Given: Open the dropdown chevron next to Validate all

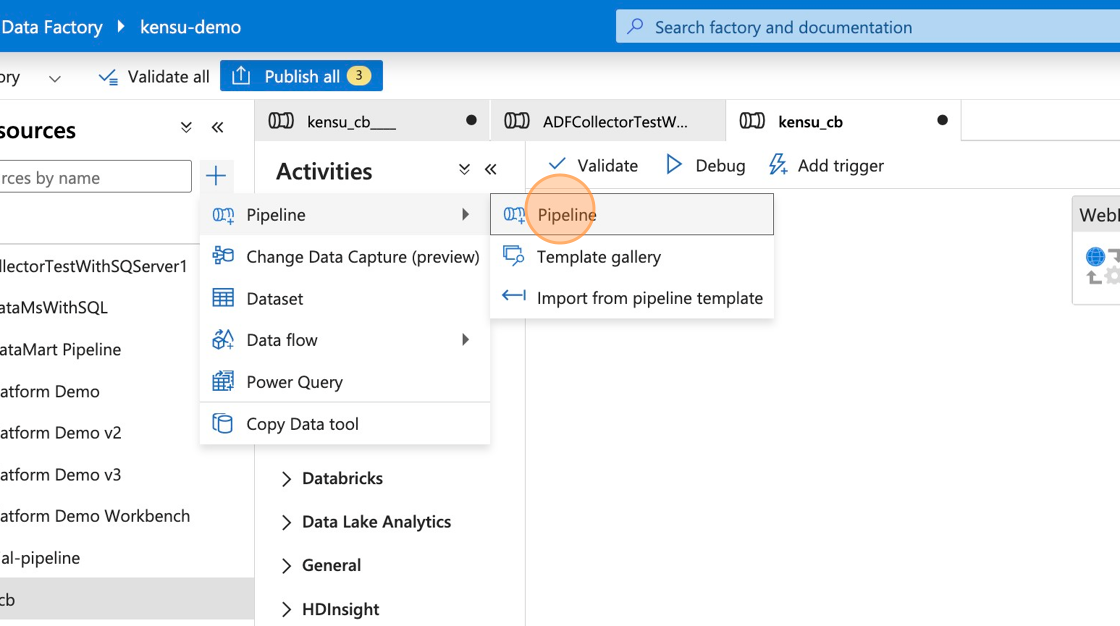Looking at the screenshot, I should click(x=54, y=79).
